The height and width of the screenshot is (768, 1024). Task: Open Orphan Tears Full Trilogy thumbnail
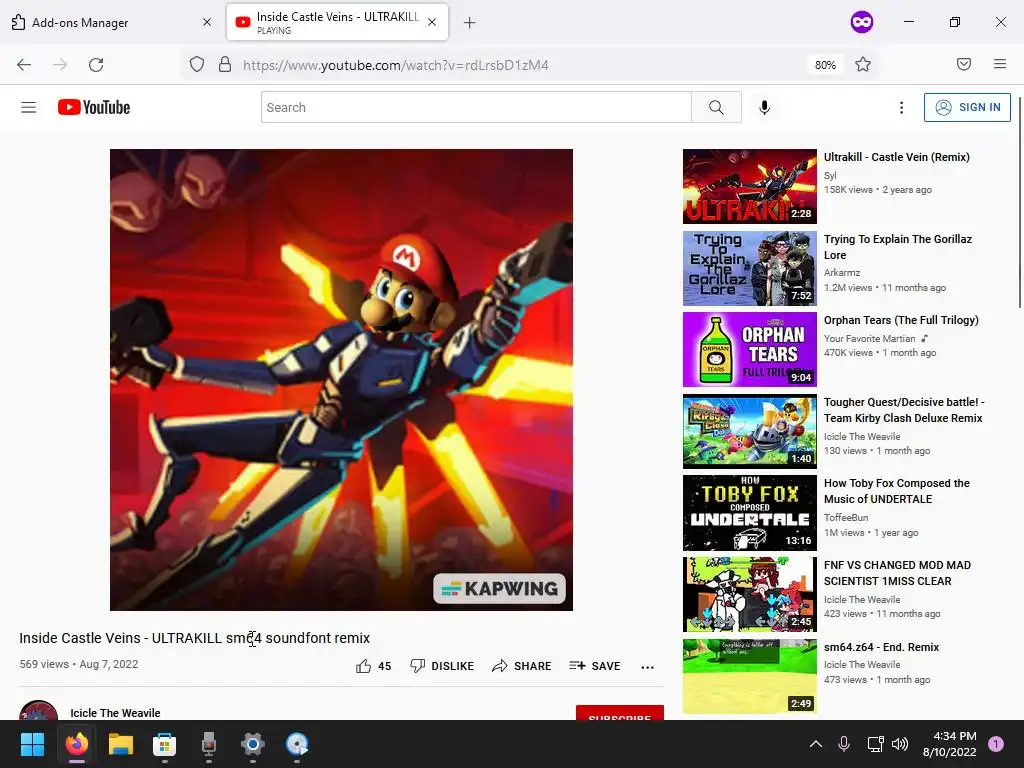point(750,349)
